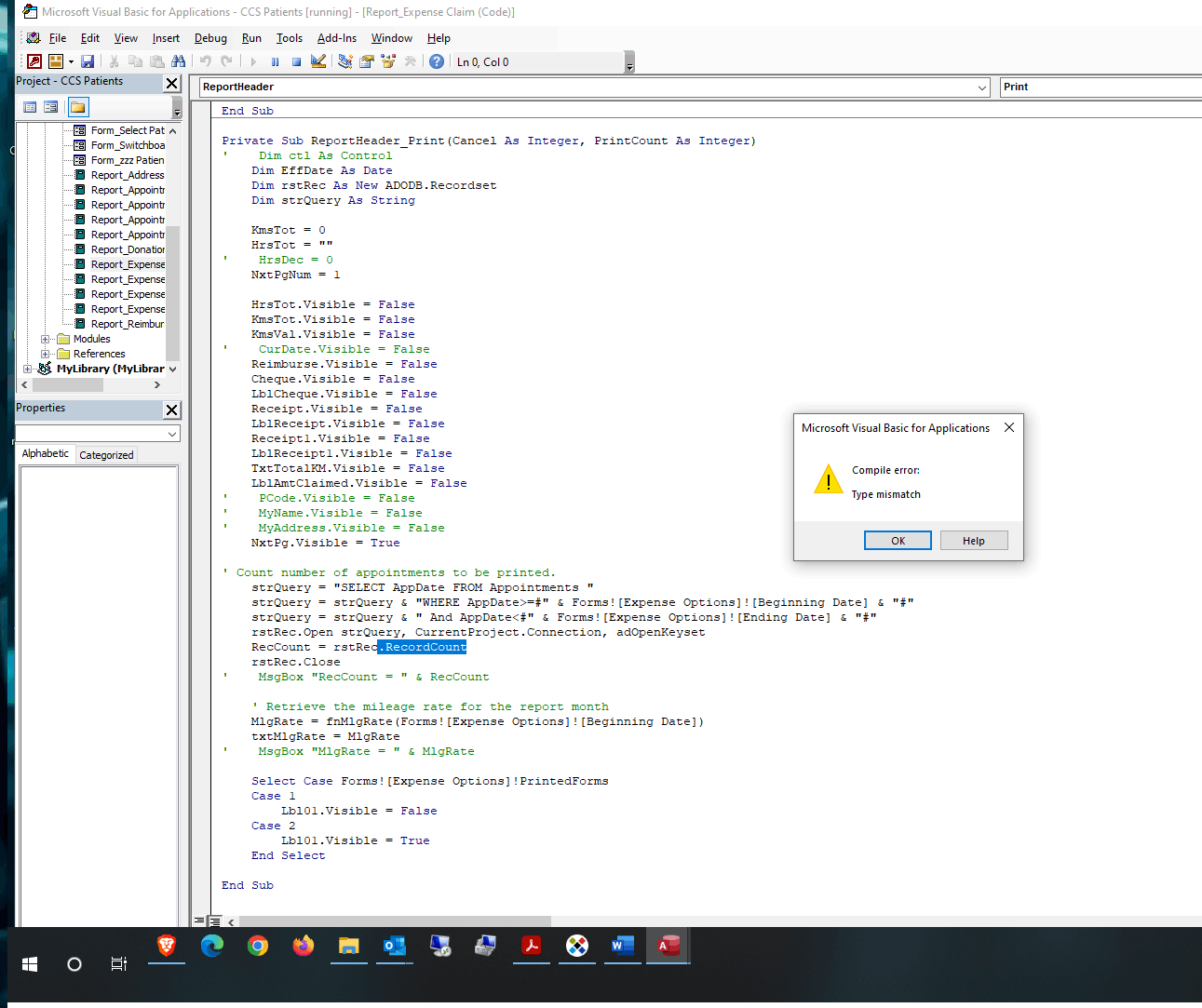This screenshot has width=1202, height=1008.
Task: Open the ReportHeader object dropdown
Action: [x=981, y=87]
